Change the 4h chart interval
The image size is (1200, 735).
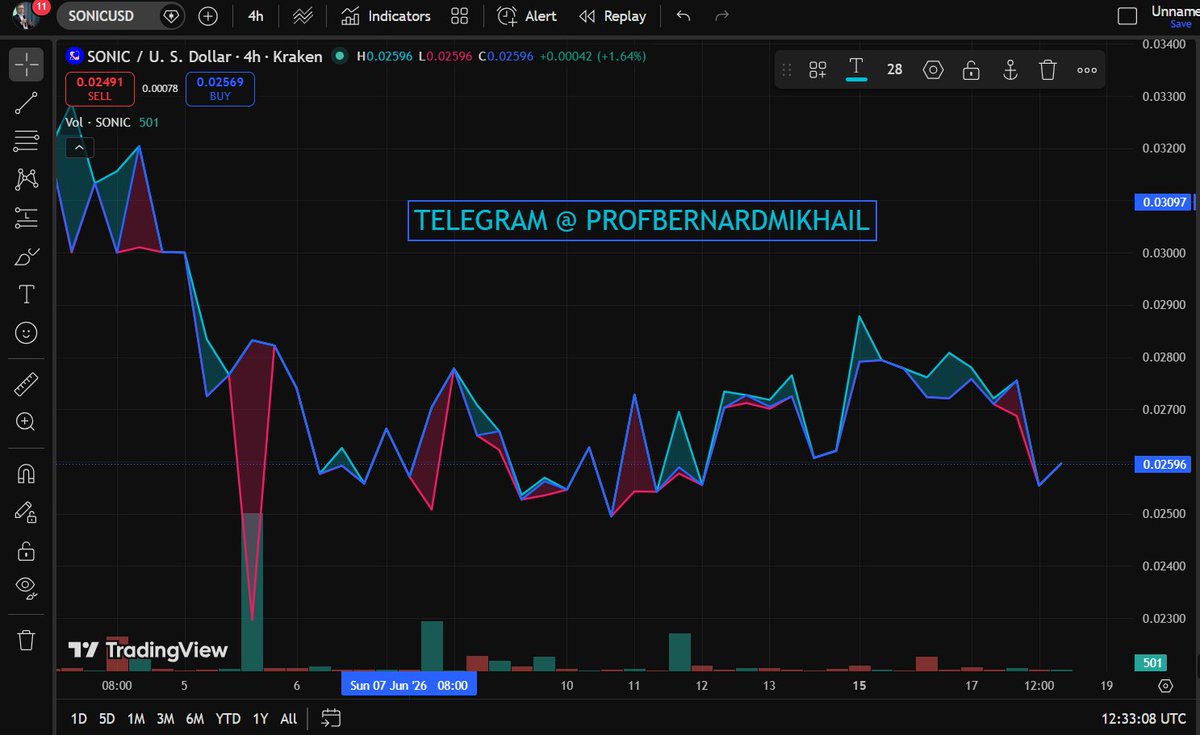point(256,16)
